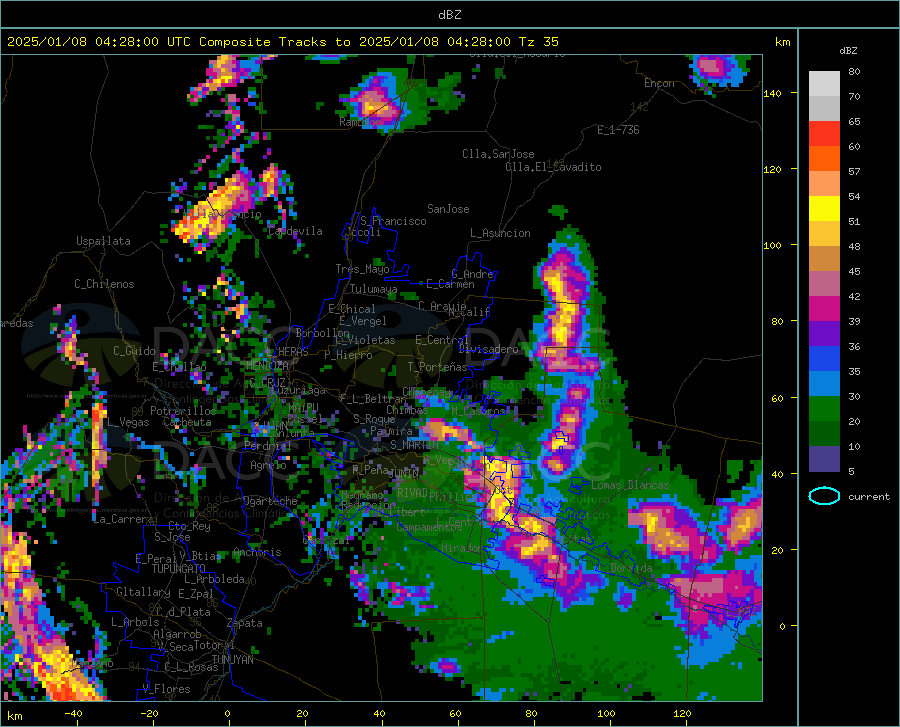Click the S_Francisco label

pos(393,221)
